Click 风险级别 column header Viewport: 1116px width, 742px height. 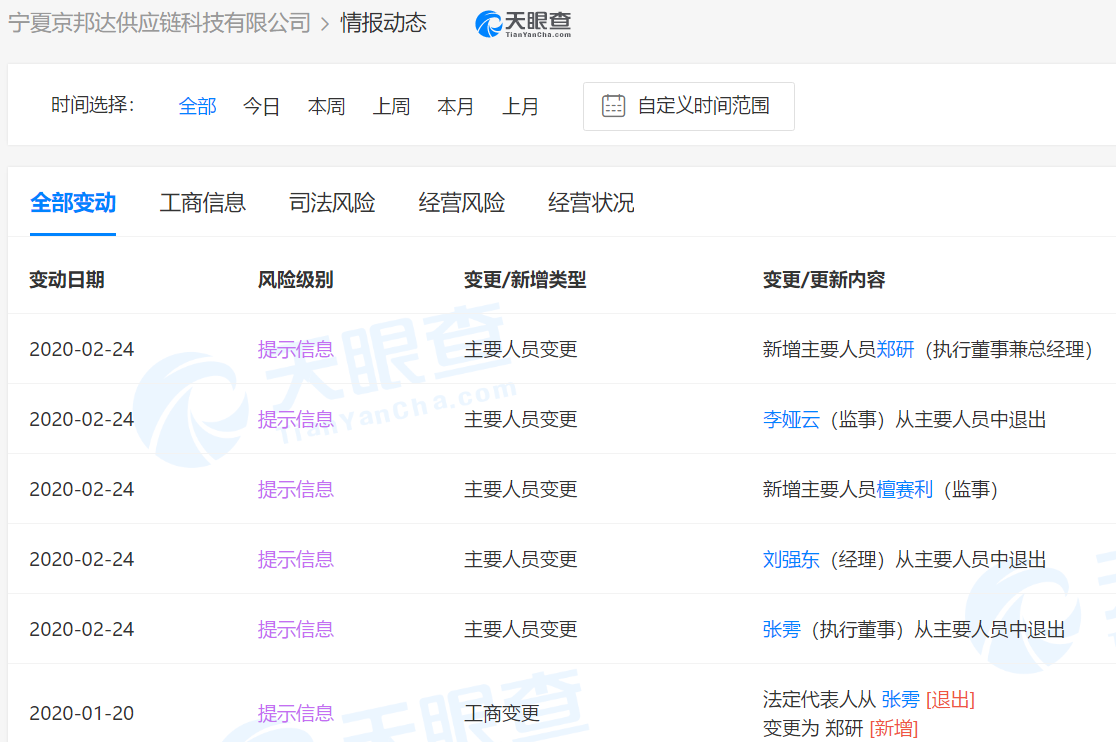[295, 280]
